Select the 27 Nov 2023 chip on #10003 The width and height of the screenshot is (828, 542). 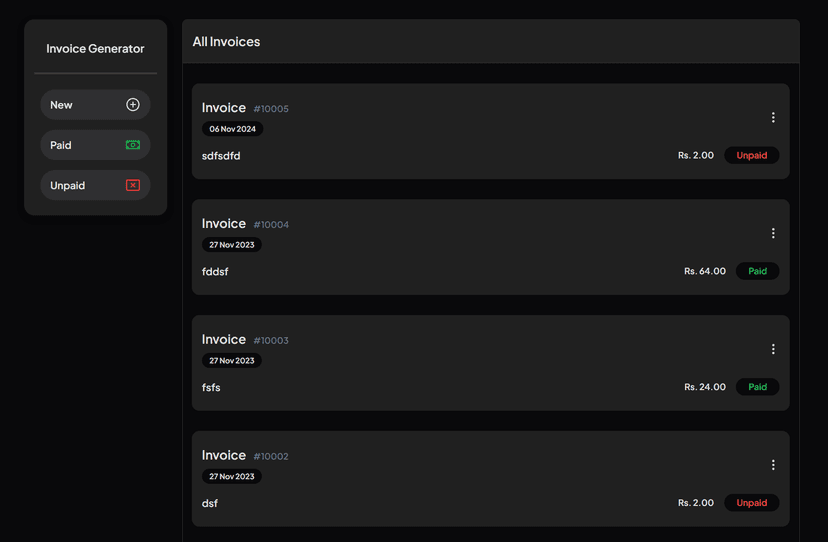[x=231, y=360]
